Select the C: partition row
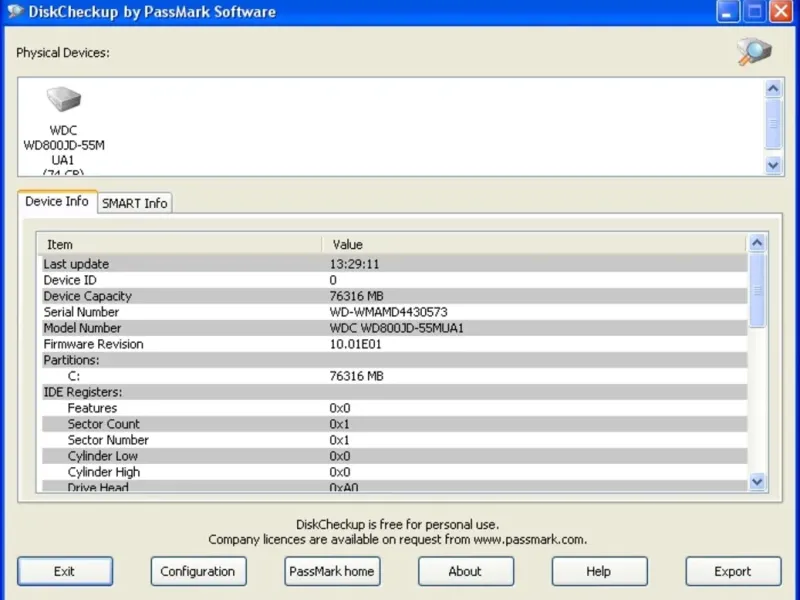Viewport: 800px width, 600px height. tap(394, 376)
